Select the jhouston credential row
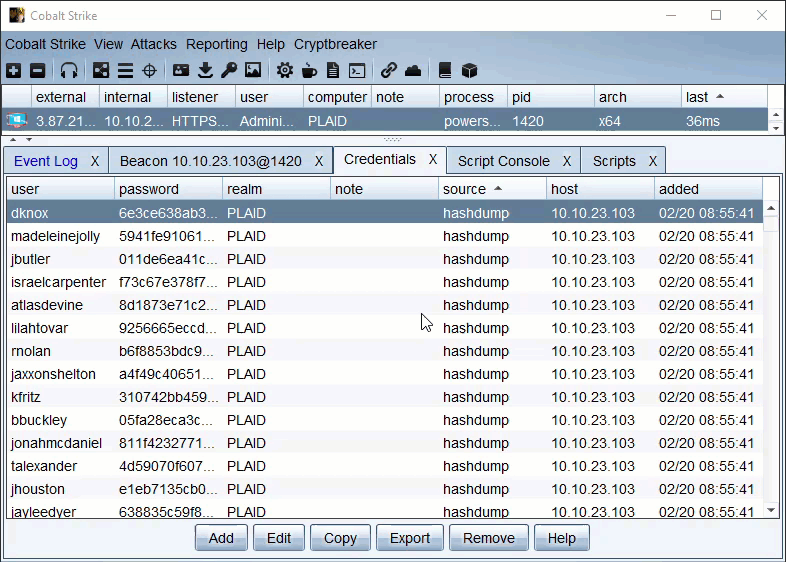Image resolution: width=786 pixels, height=562 pixels. [x=384, y=489]
